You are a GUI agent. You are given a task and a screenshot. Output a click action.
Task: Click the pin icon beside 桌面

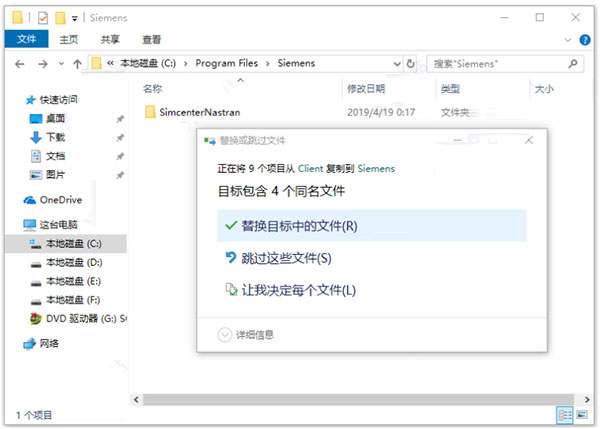120,119
